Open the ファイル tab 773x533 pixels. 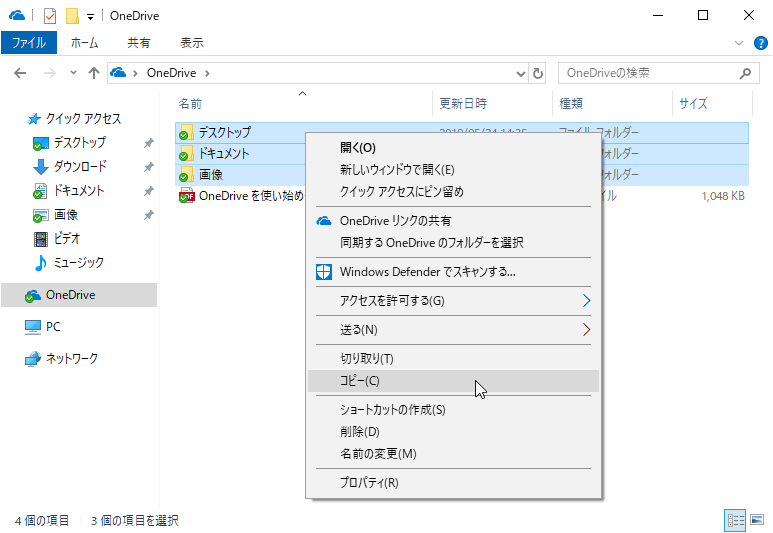[29, 43]
